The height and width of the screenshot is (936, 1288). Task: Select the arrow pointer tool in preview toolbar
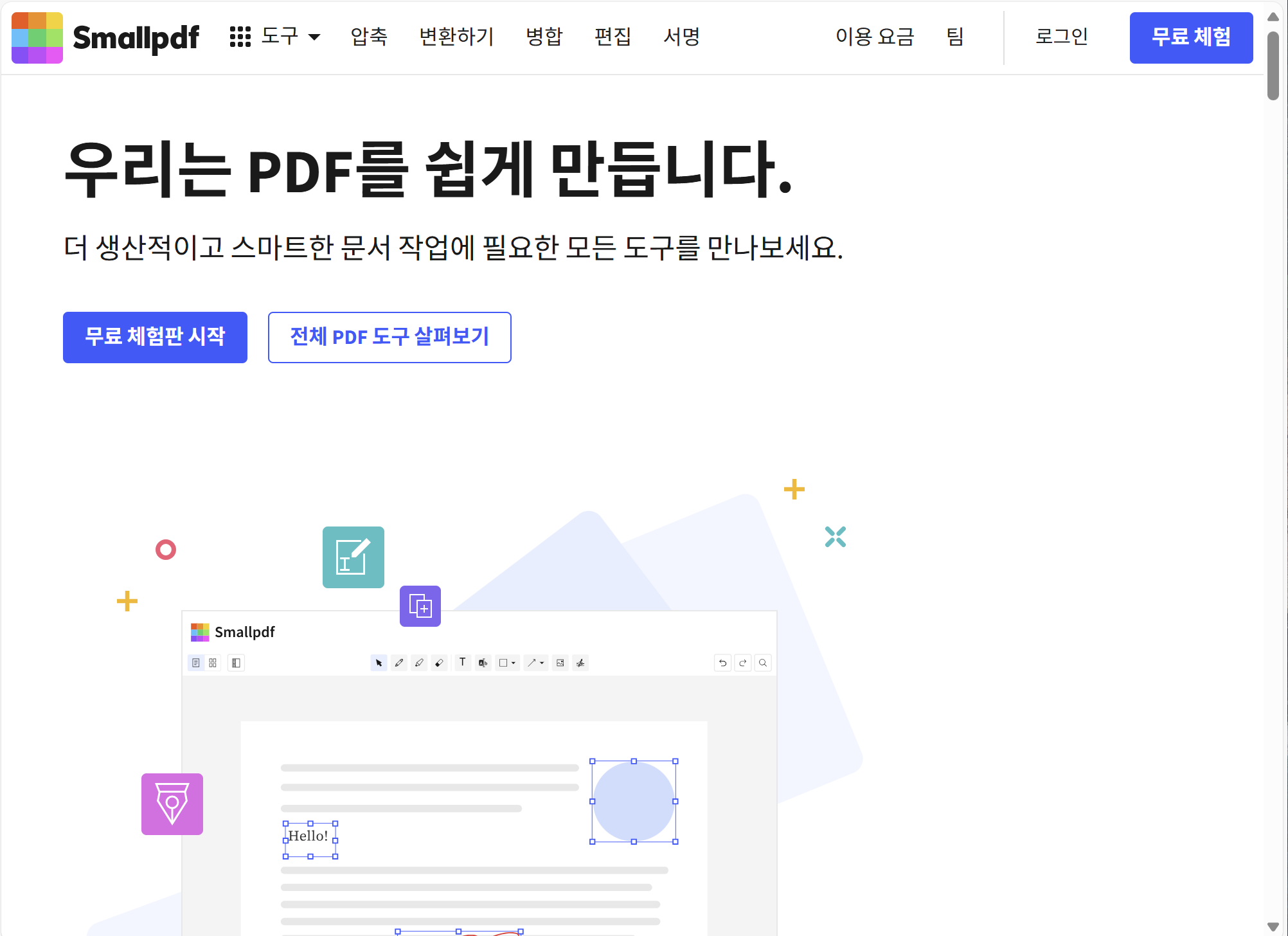pyautogui.click(x=379, y=663)
